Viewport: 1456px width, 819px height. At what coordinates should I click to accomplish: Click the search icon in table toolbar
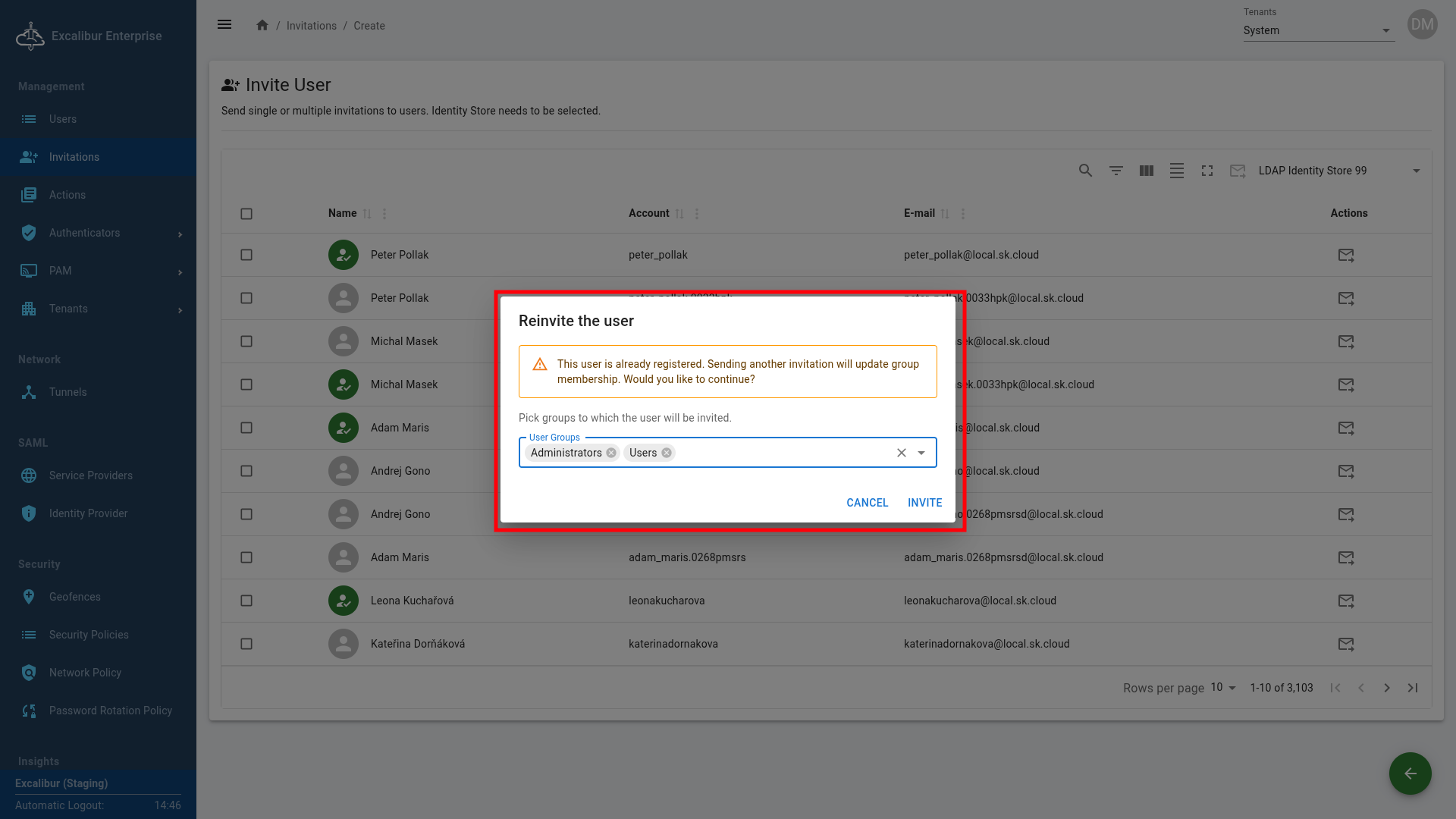1085,171
